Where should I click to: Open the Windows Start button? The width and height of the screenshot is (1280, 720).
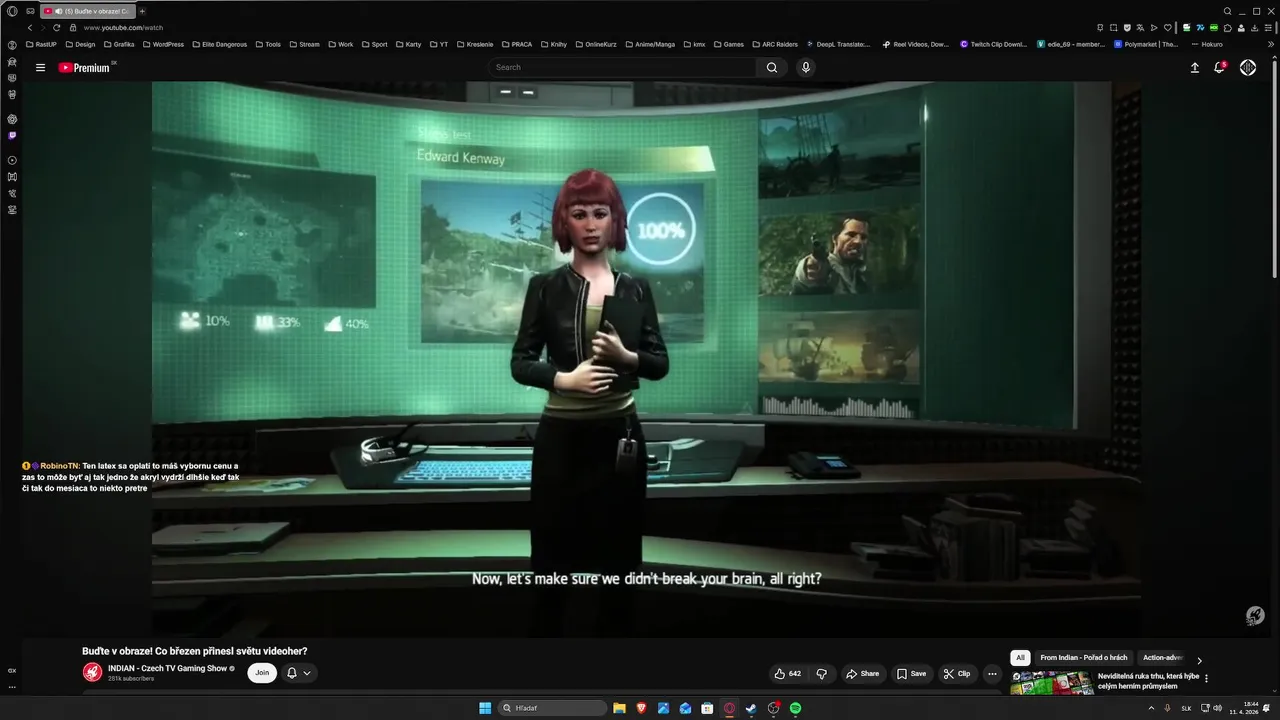point(485,708)
